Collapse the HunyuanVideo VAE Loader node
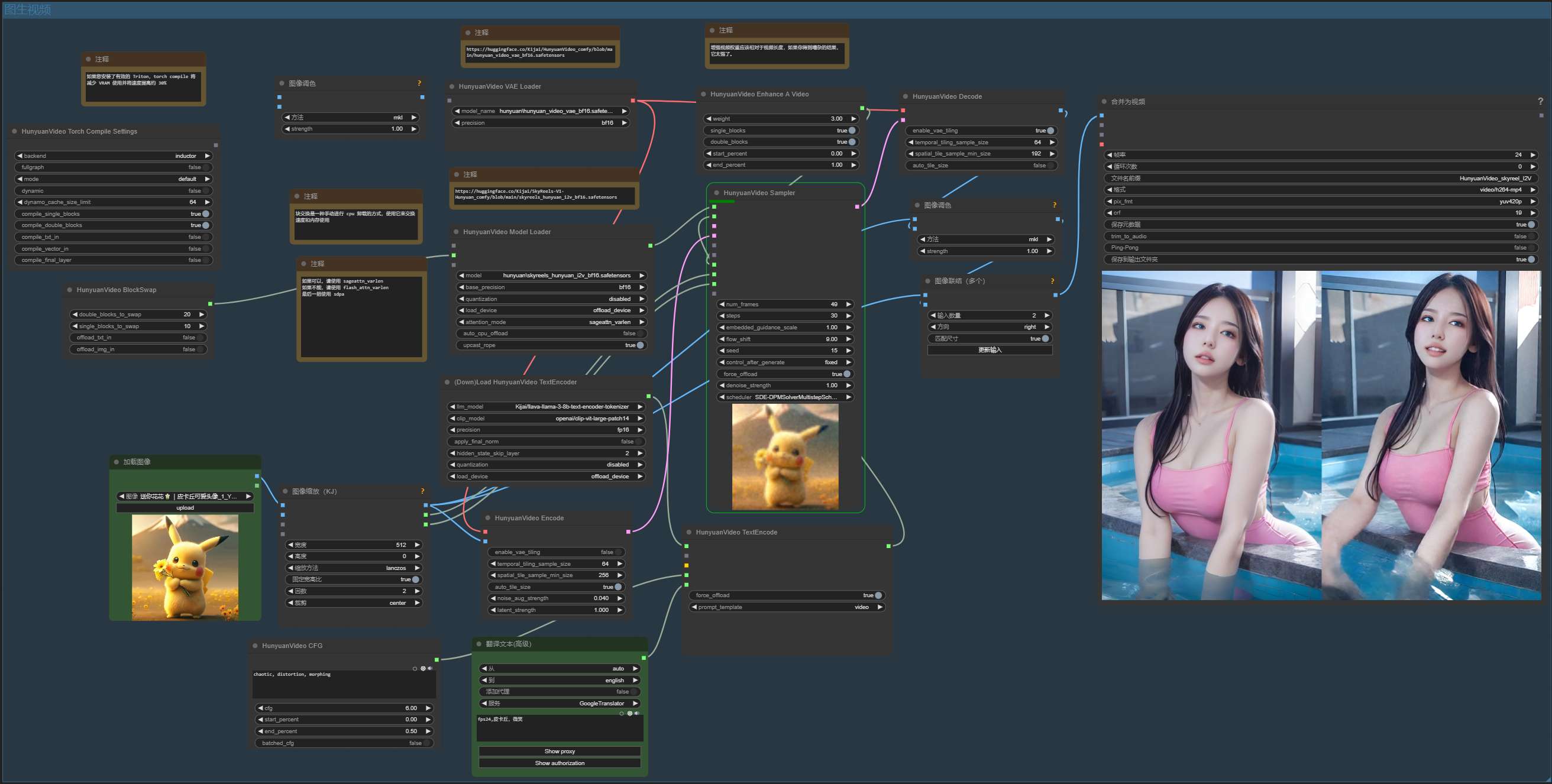This screenshot has width=1552, height=784. pos(452,87)
